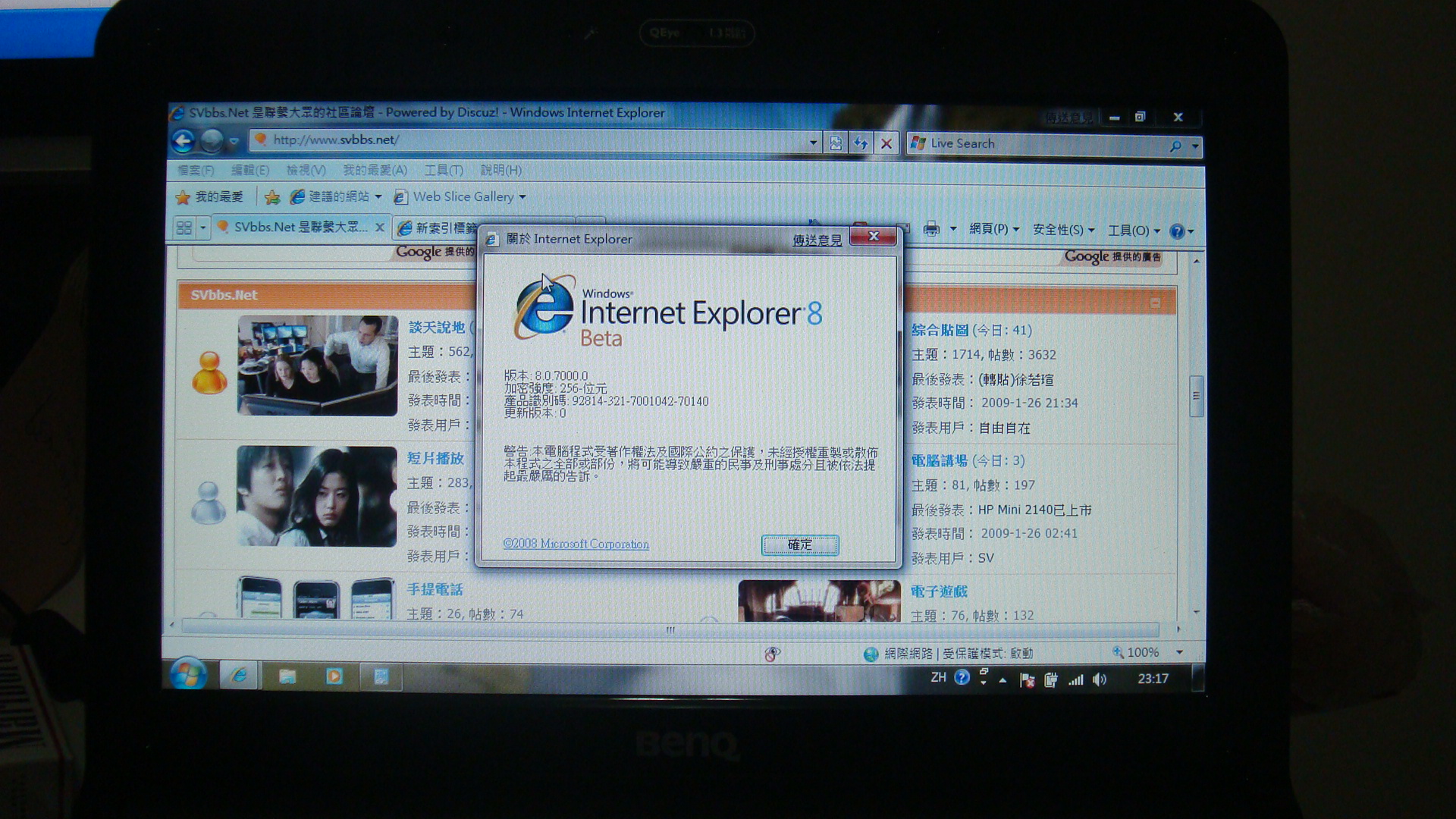Click the Add to Favorites Bar star icon
The width and height of the screenshot is (1456, 819).
(272, 198)
